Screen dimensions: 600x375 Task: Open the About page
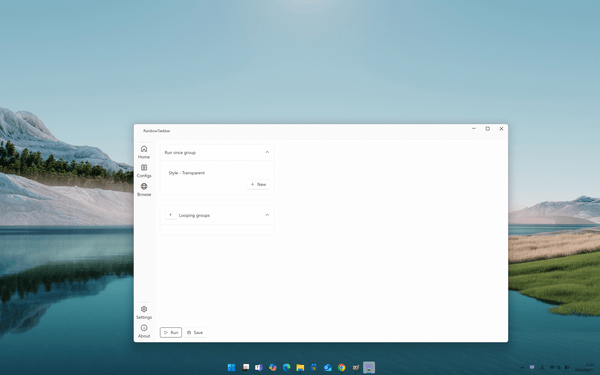click(x=144, y=331)
